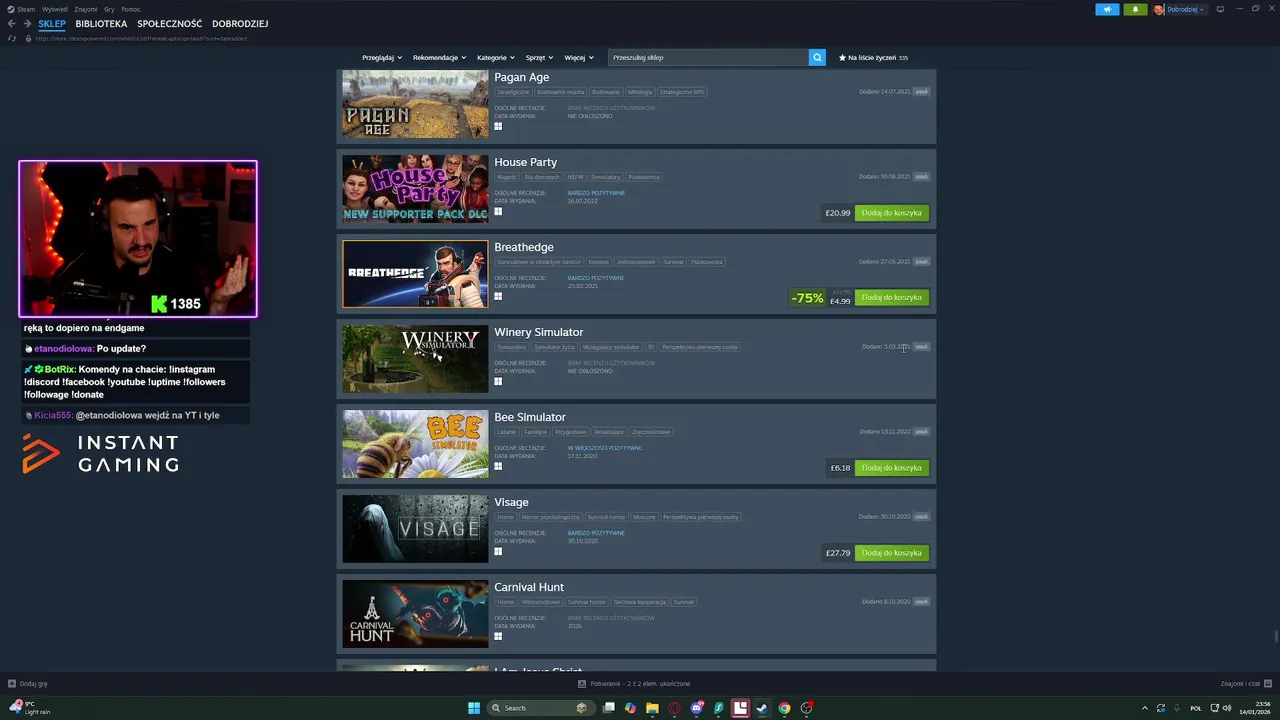This screenshot has height=720, width=1280.
Task: Open Na liście życzeń wishlist link
Action: pyautogui.click(x=873, y=58)
